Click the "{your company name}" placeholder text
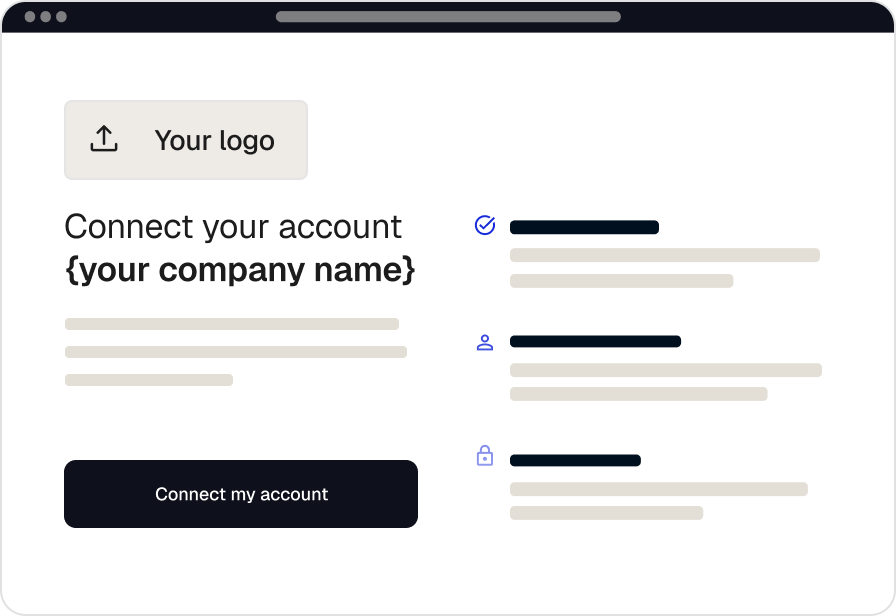Screen dimensions: 896x616 coord(240,270)
